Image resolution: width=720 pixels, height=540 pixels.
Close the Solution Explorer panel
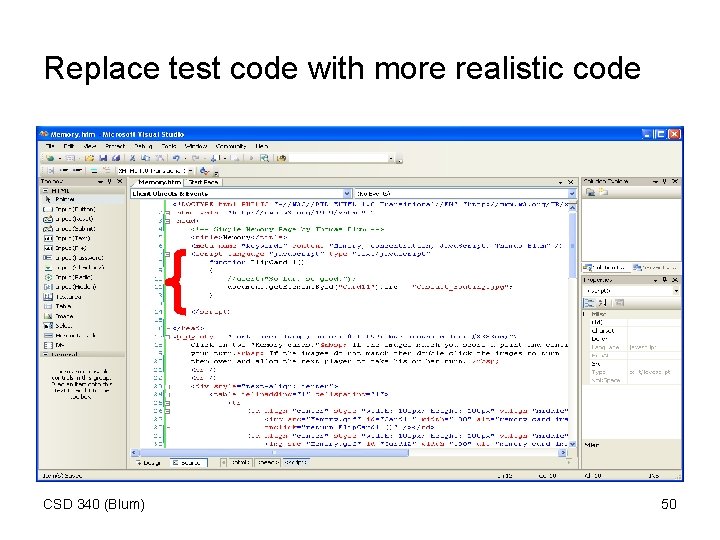675,181
